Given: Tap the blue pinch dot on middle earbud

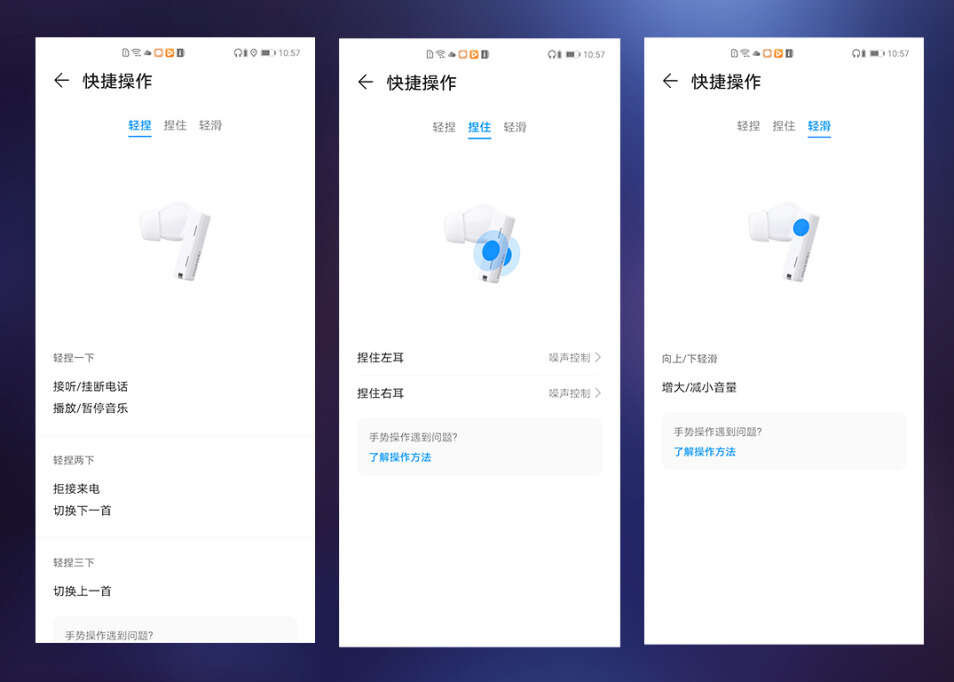Looking at the screenshot, I should 492,251.
